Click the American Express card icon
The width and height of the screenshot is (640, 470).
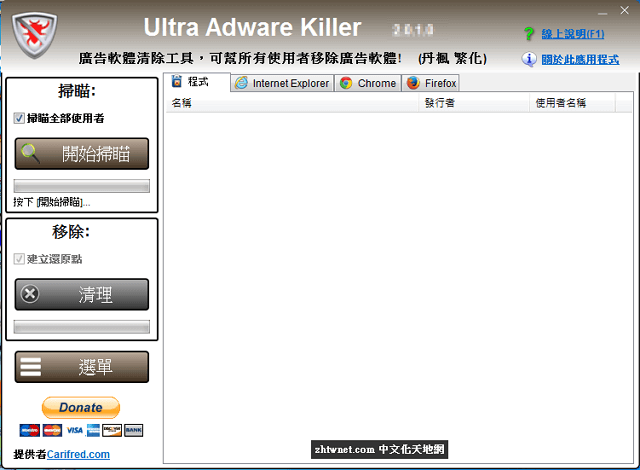[x=93, y=430]
